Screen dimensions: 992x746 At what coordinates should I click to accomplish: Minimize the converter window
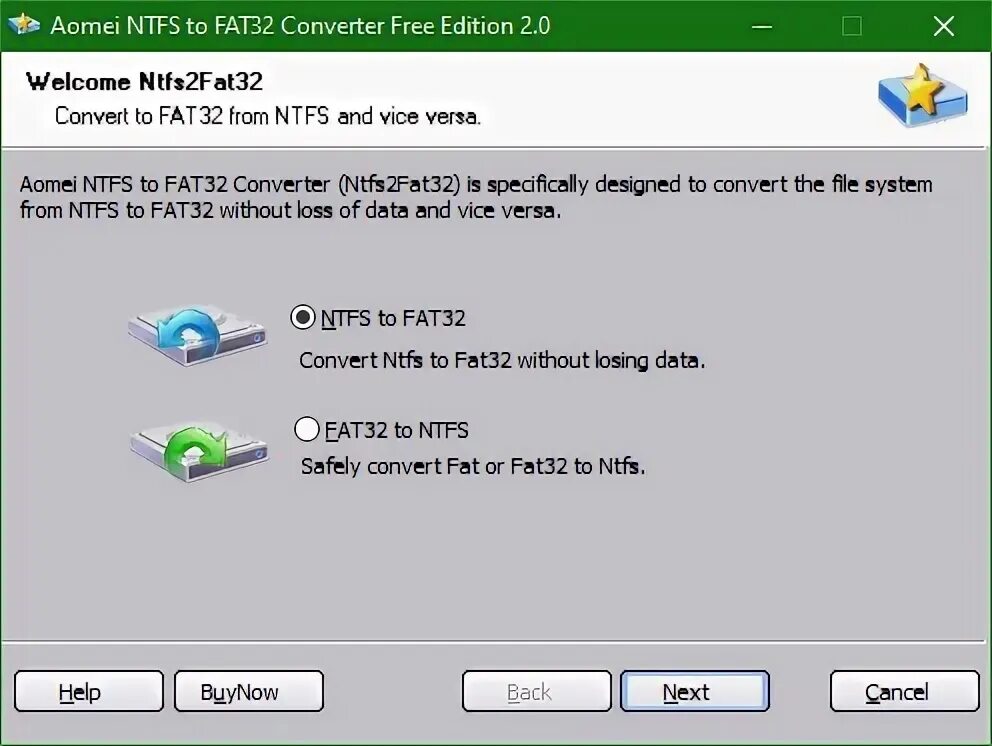coord(762,27)
